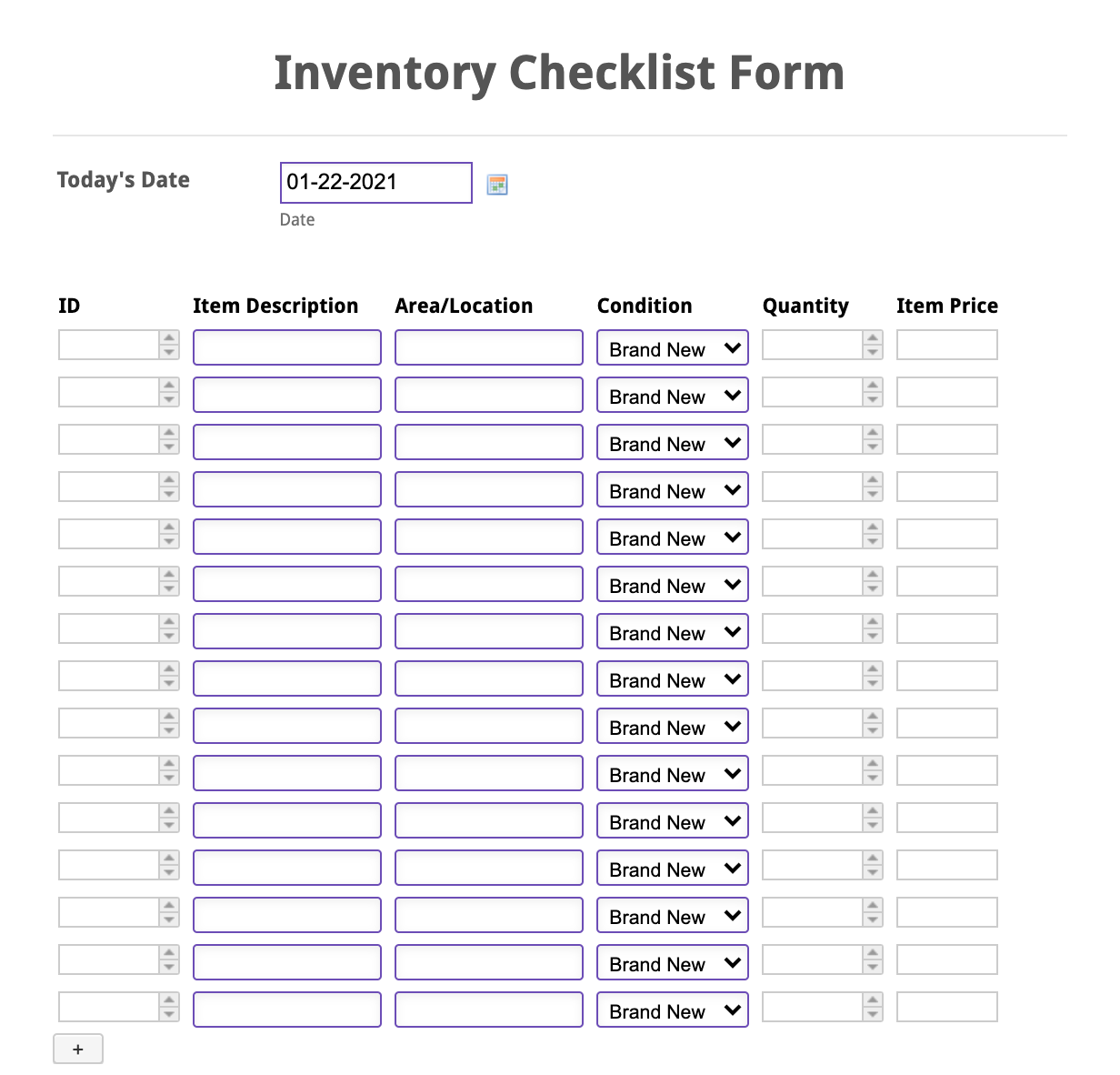Click the up arrow on the tenth row's Quantity spinner
Screen dimensions: 1120x1075
(872, 765)
